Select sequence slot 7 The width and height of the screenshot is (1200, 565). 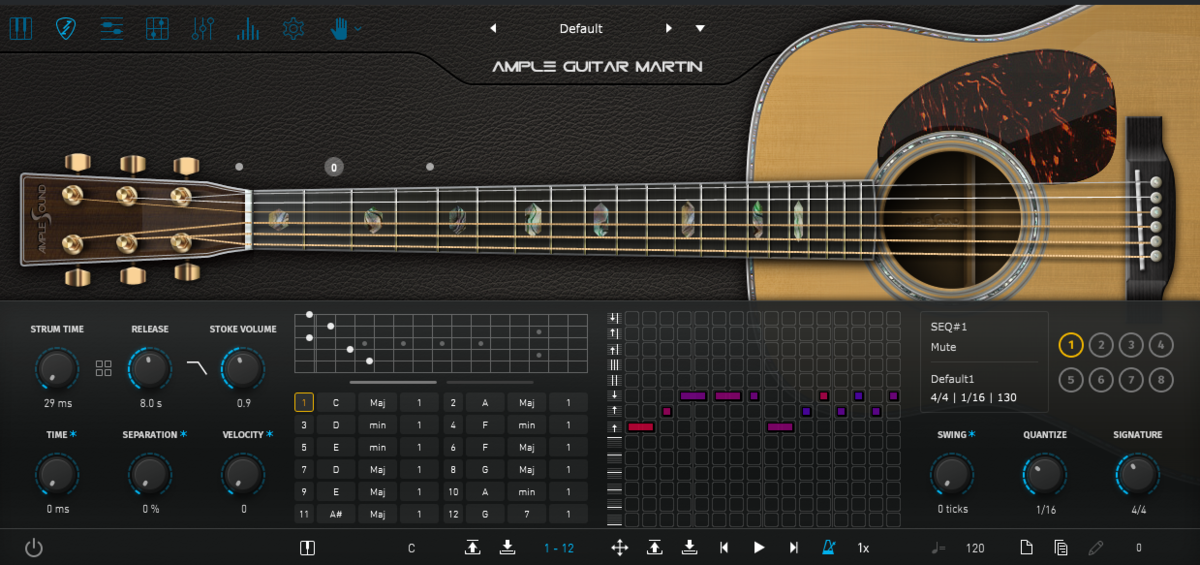click(x=1131, y=380)
